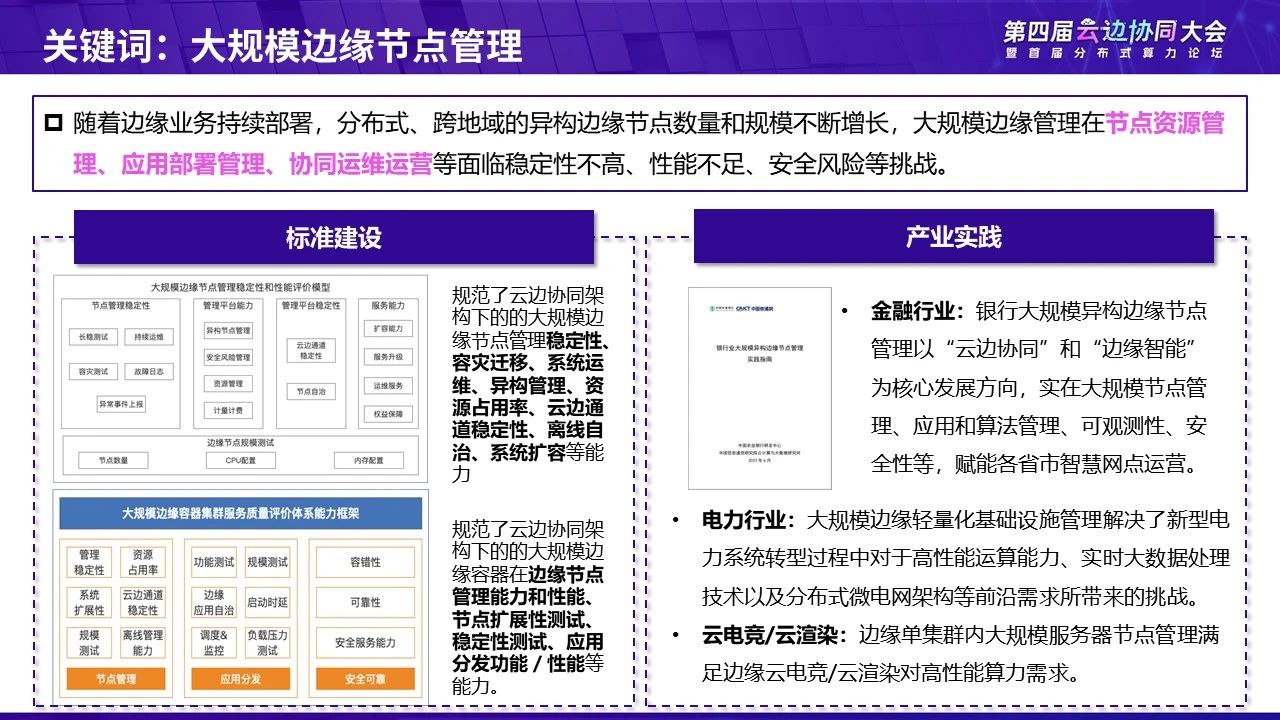Select the CPU配置 box
This screenshot has width=1280, height=720.
pos(240,460)
